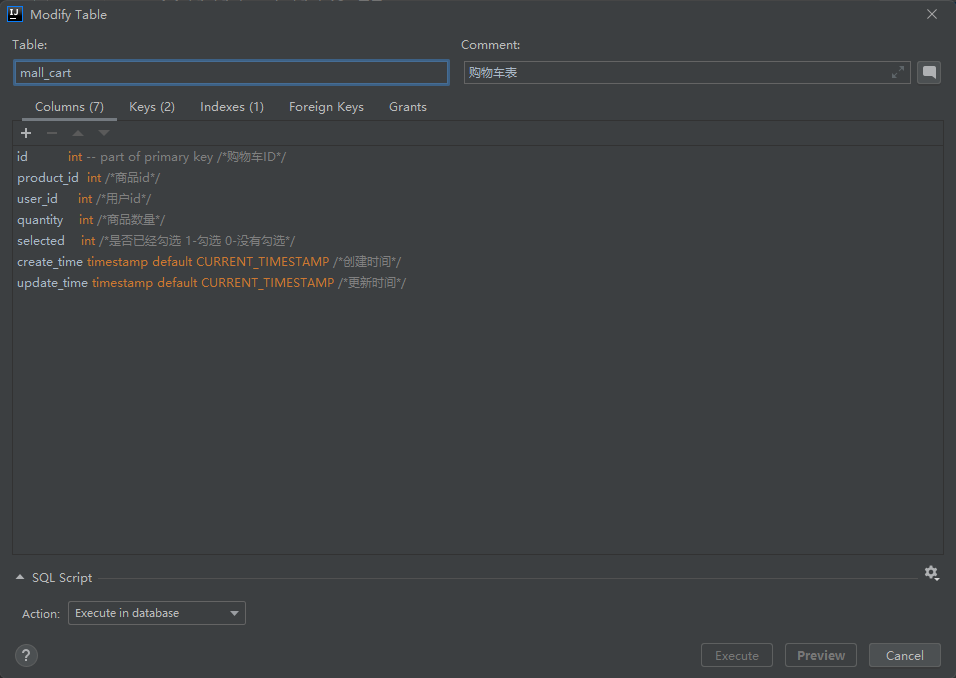Add a new column with plus icon

26,133
